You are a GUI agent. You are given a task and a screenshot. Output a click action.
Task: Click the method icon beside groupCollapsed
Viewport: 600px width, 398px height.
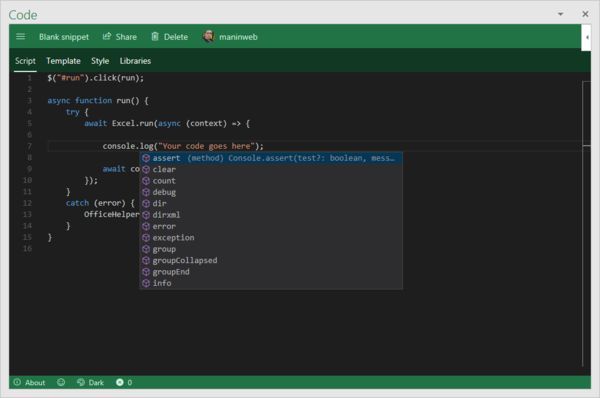tap(146, 261)
